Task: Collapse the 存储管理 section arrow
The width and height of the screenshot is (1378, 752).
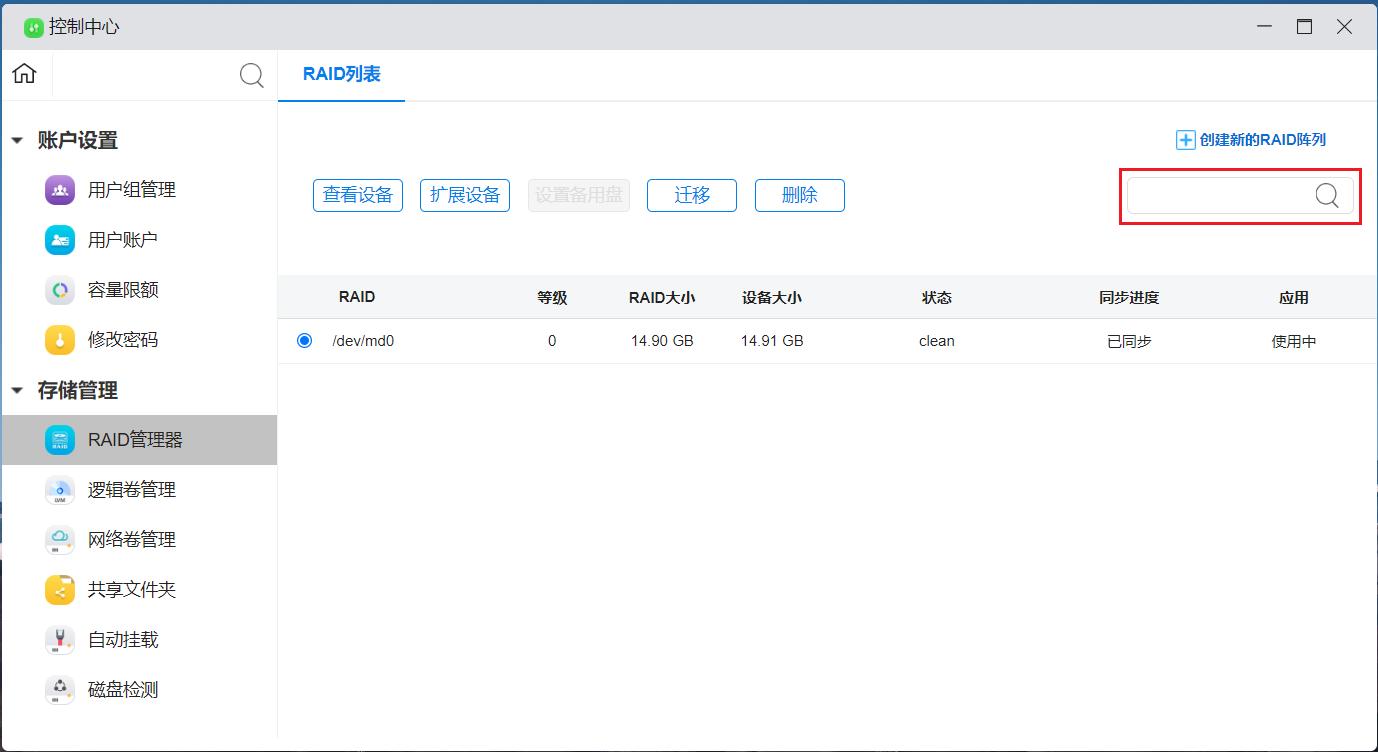Action: pos(17,391)
